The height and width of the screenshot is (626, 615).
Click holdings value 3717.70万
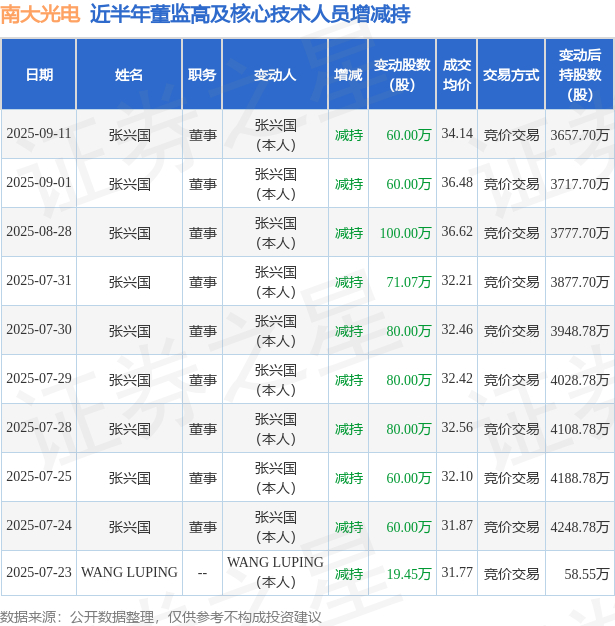tap(579, 184)
